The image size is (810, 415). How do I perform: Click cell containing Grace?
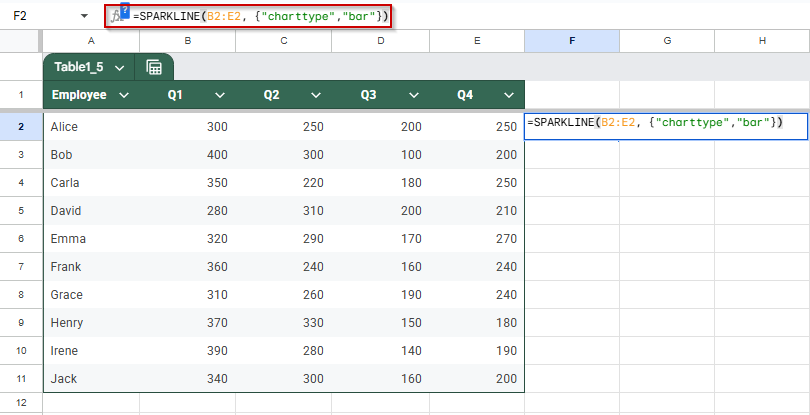click(91, 295)
